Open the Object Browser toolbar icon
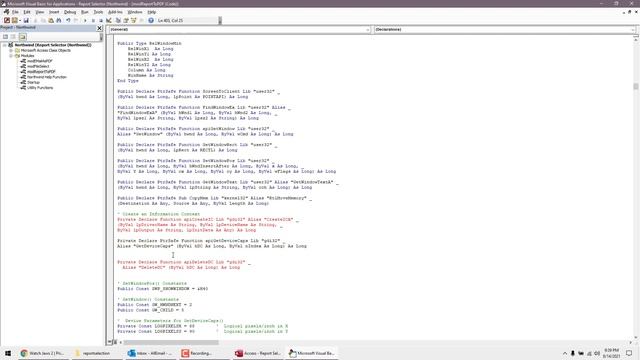The height and width of the screenshot is (360, 640). tap(133, 20)
